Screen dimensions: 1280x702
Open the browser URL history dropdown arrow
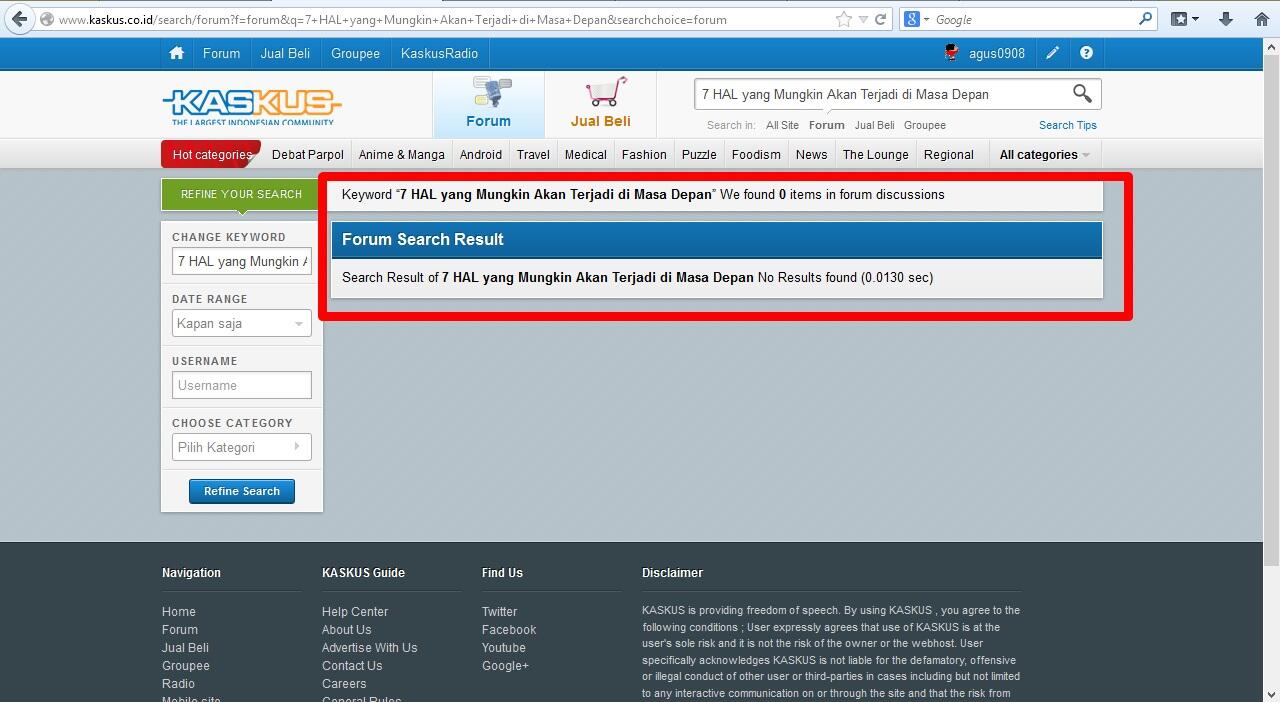[863, 19]
